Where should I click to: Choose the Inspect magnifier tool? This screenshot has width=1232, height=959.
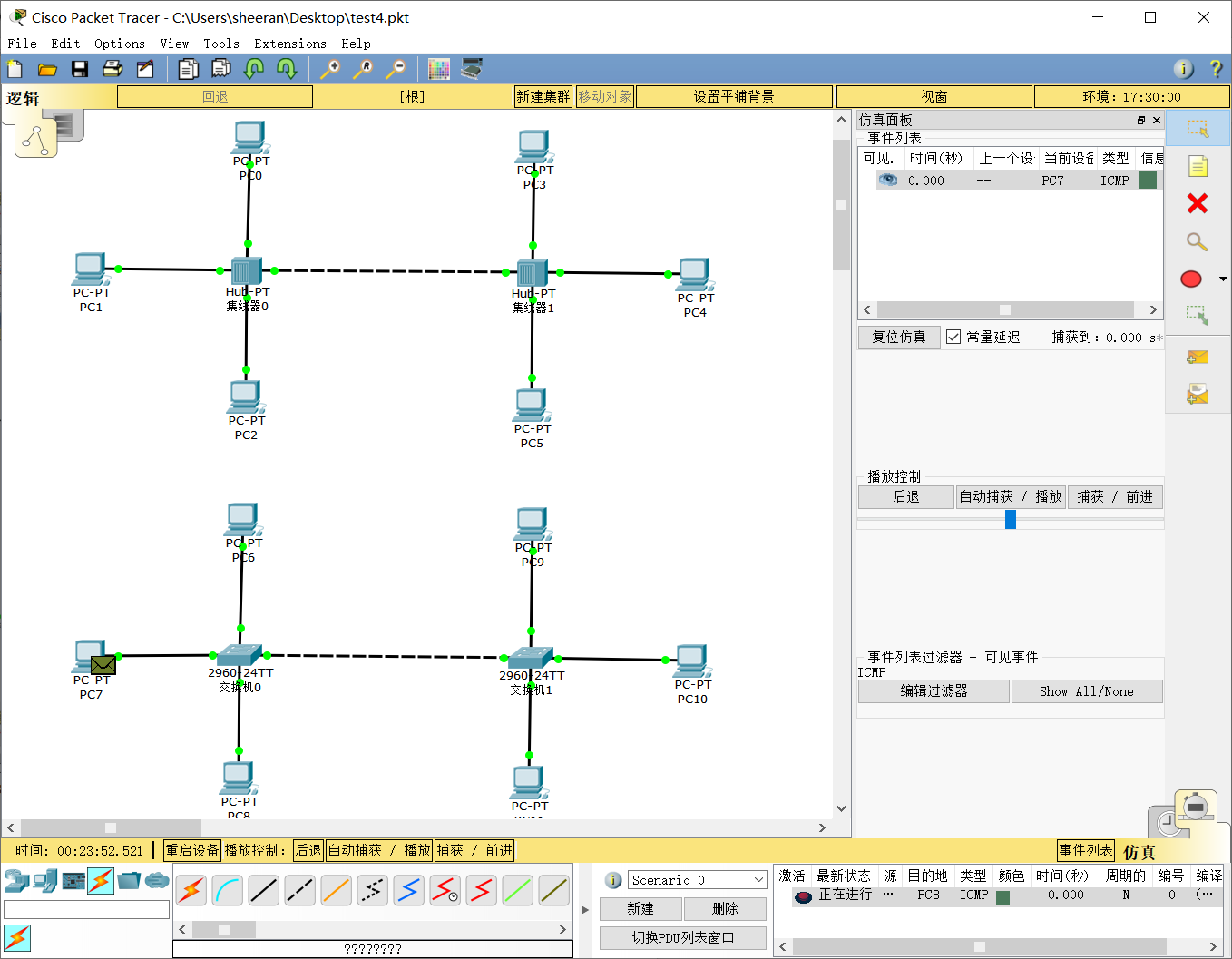click(x=1198, y=241)
